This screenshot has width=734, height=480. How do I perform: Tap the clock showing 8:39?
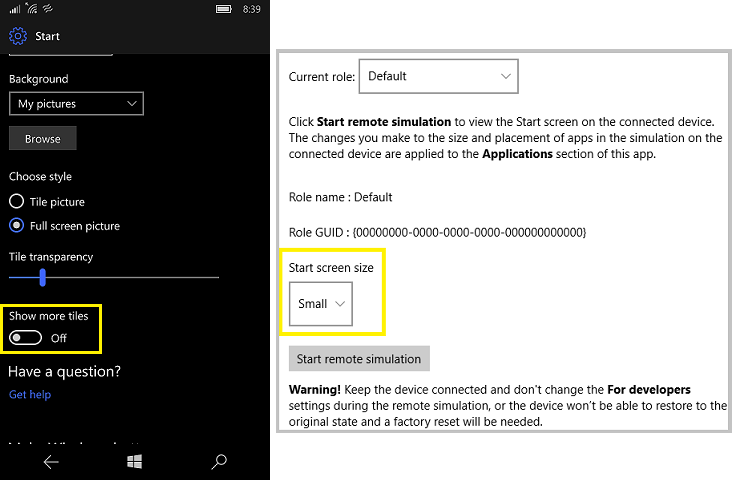click(252, 9)
